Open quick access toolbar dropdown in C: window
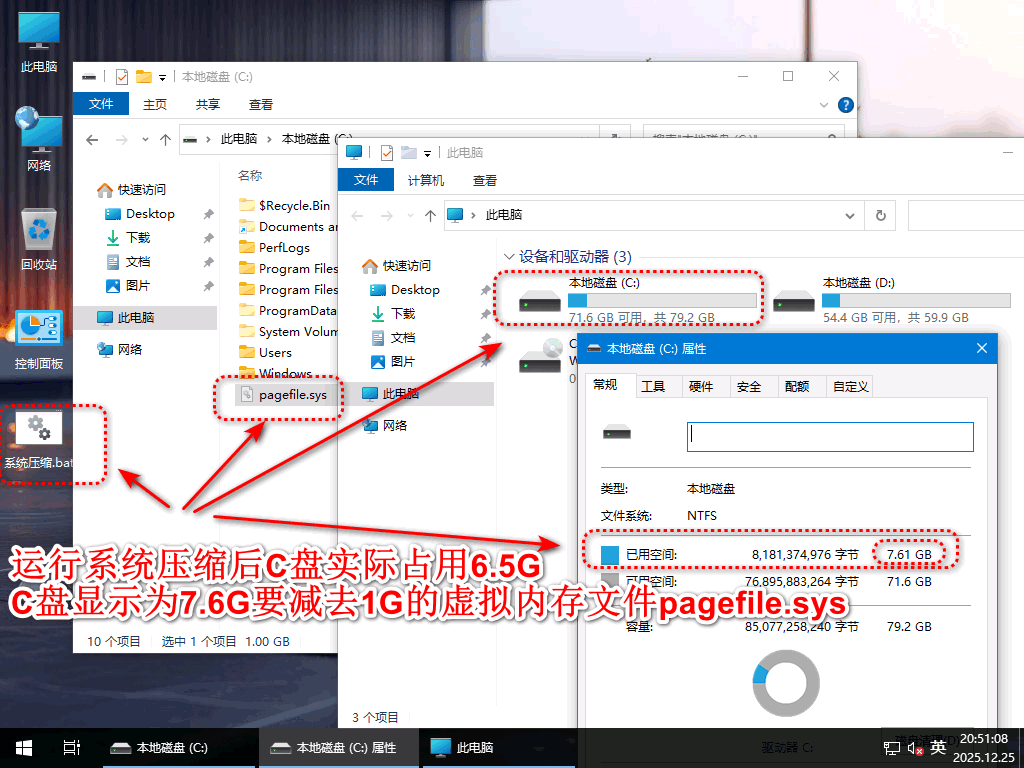The height and width of the screenshot is (768, 1024). tap(162, 78)
